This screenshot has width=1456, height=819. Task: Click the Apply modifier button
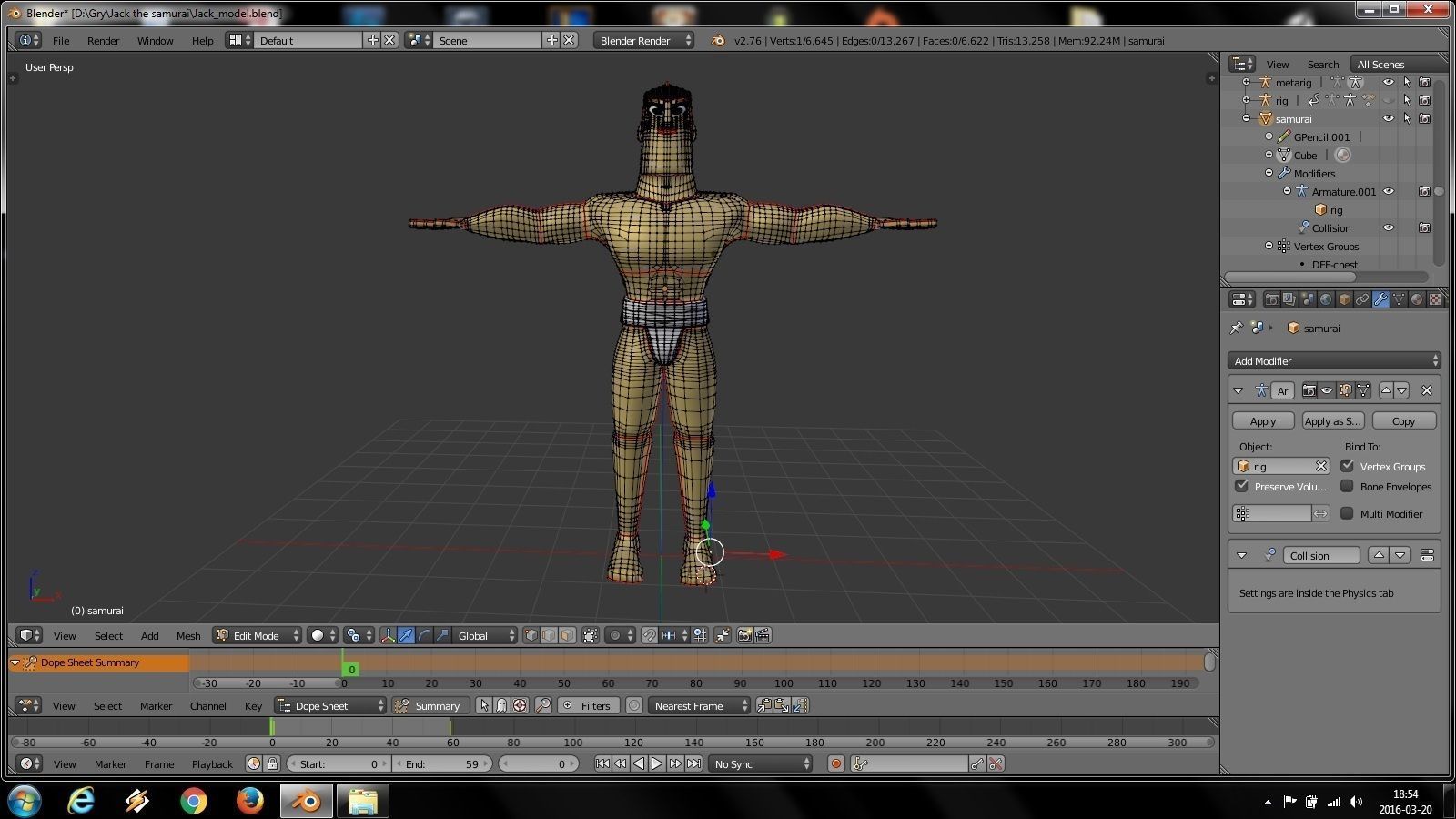pyautogui.click(x=1263, y=420)
